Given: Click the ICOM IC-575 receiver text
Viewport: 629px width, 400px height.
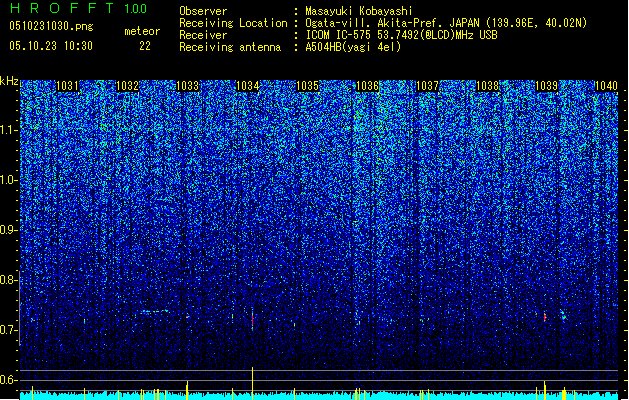Looking at the screenshot, I should pyautogui.click(x=401, y=35).
